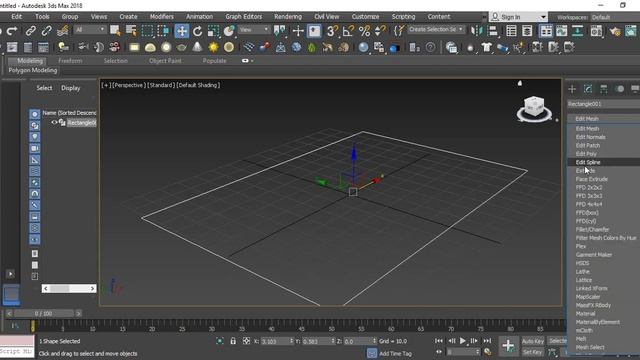Toggle the Angle Snap button
This screenshot has width=640, height=360.
point(349,31)
